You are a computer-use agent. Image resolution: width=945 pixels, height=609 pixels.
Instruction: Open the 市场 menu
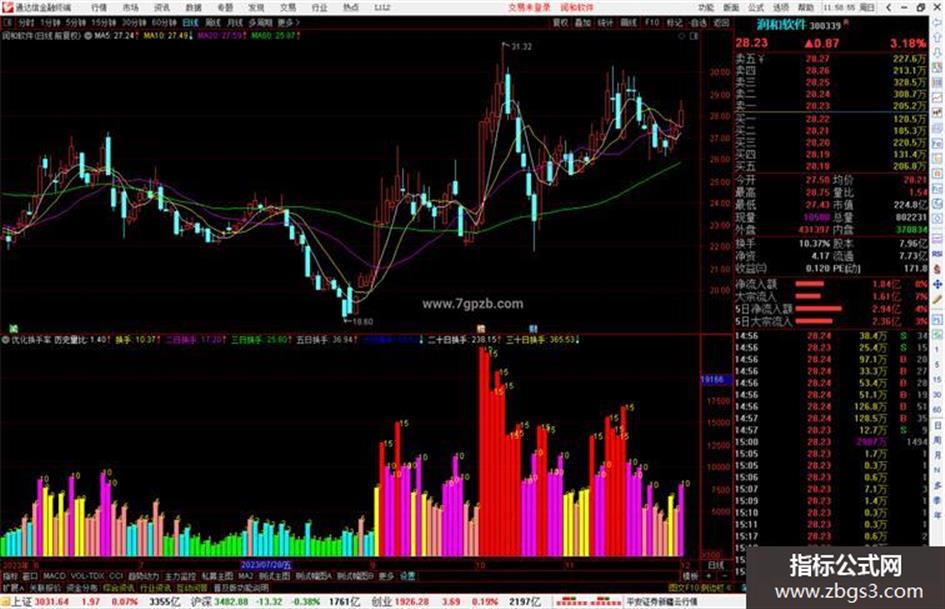point(130,7)
